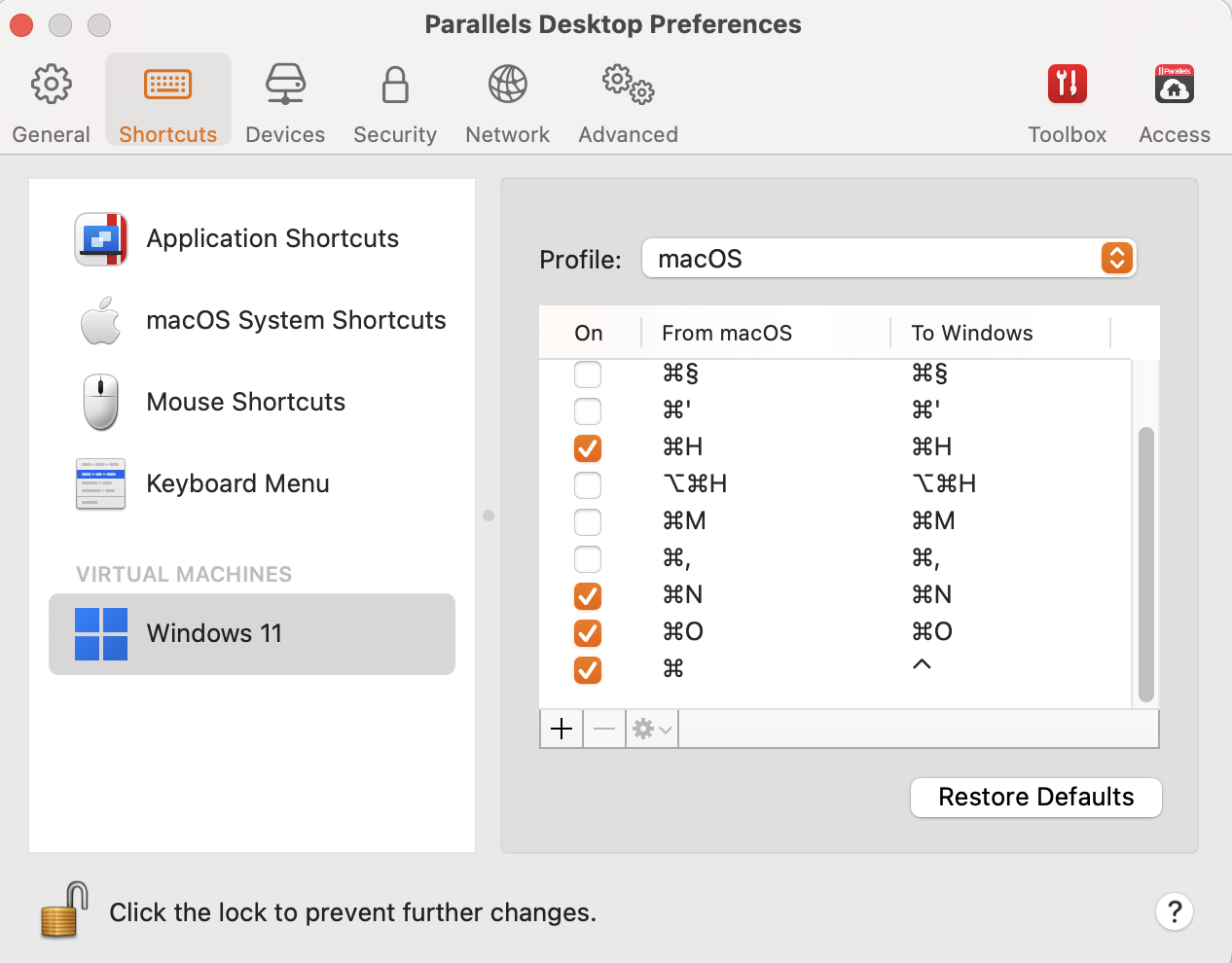Viewport: 1232px width, 963px height.
Task: Disable the ⌘H shortcut checkbox
Action: [588, 448]
